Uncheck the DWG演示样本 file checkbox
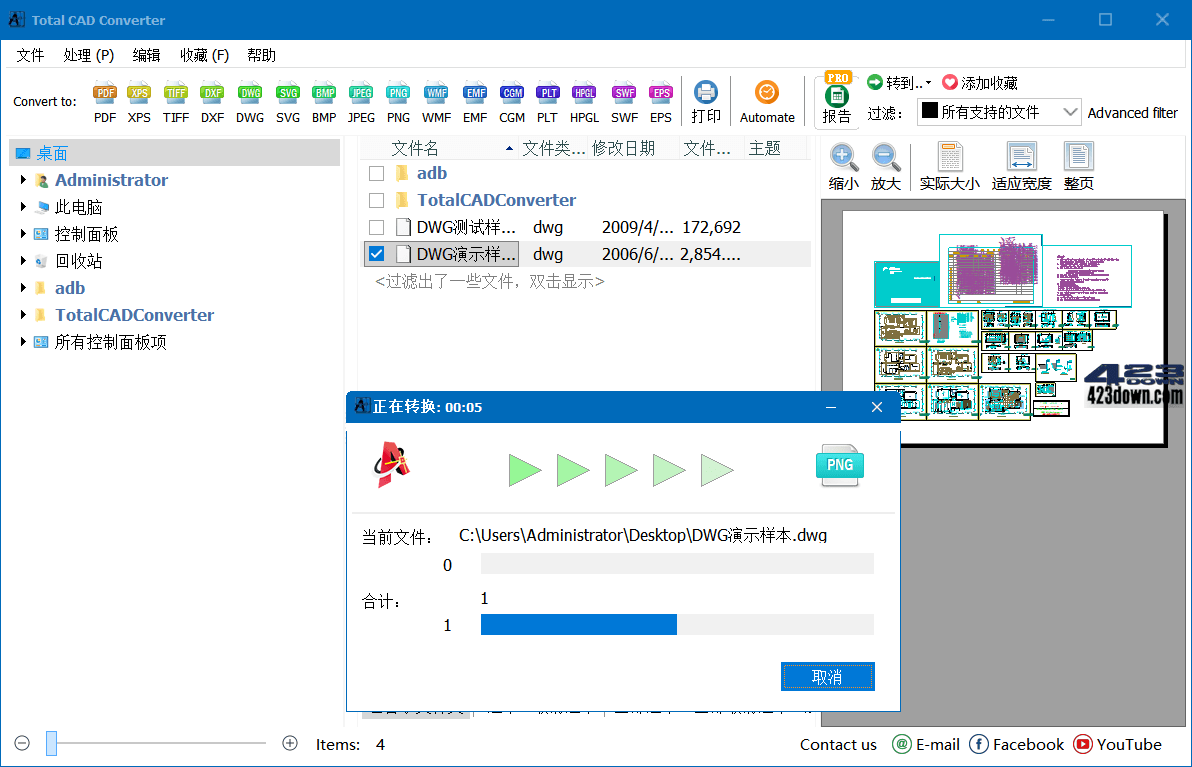 (377, 253)
